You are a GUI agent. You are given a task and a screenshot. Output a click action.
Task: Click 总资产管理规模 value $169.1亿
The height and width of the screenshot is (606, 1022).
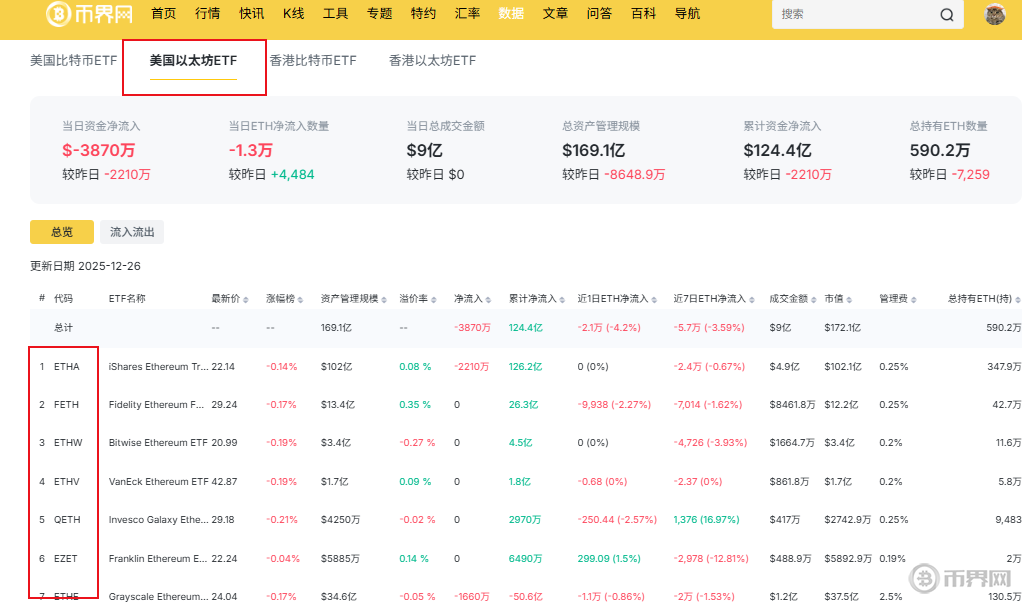(x=594, y=151)
